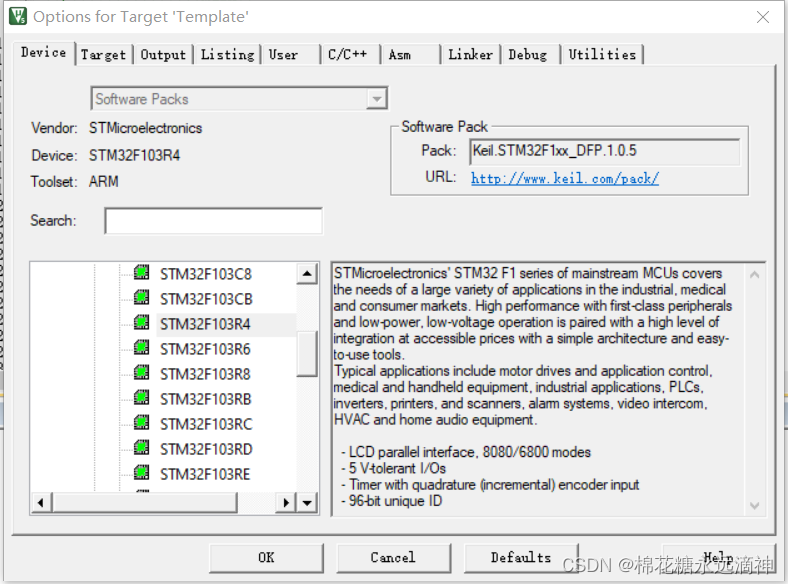This screenshot has height=584, width=788.
Task: Select STM32F103C8 in the device list
Action: pyautogui.click(x=206, y=274)
